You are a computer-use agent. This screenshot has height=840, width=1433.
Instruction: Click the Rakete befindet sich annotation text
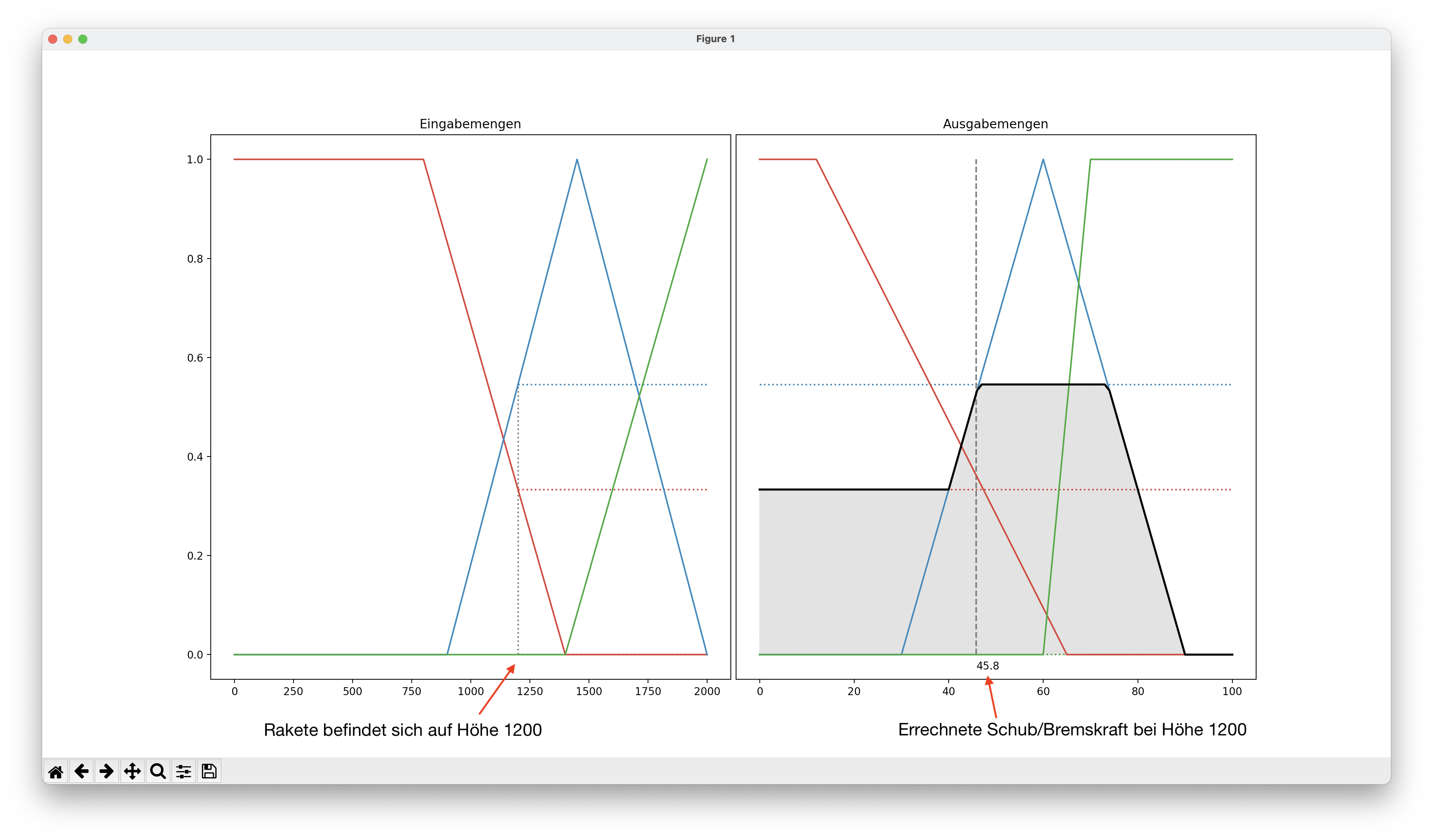[403, 730]
